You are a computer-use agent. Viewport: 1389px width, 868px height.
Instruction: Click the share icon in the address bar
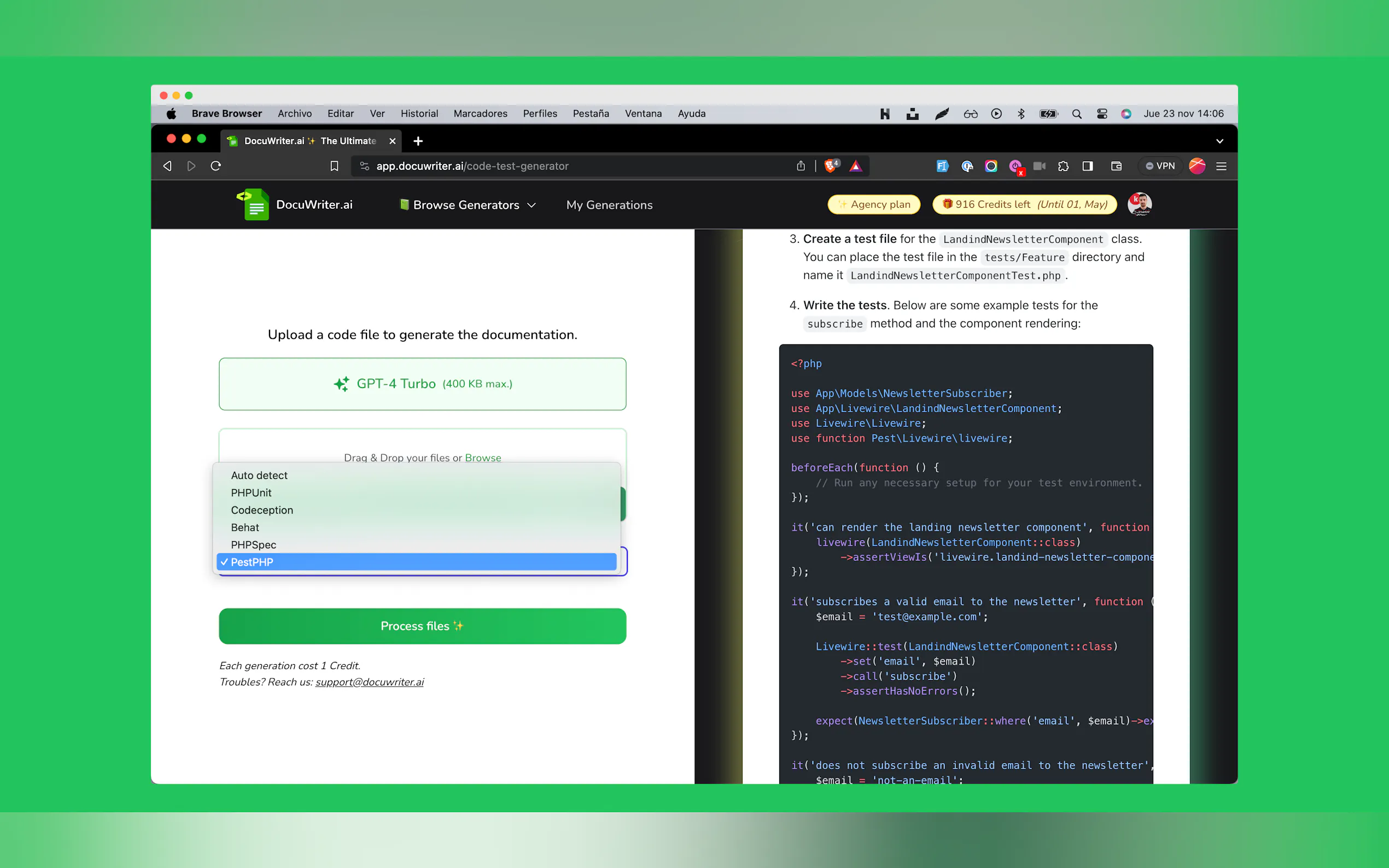[x=801, y=166]
